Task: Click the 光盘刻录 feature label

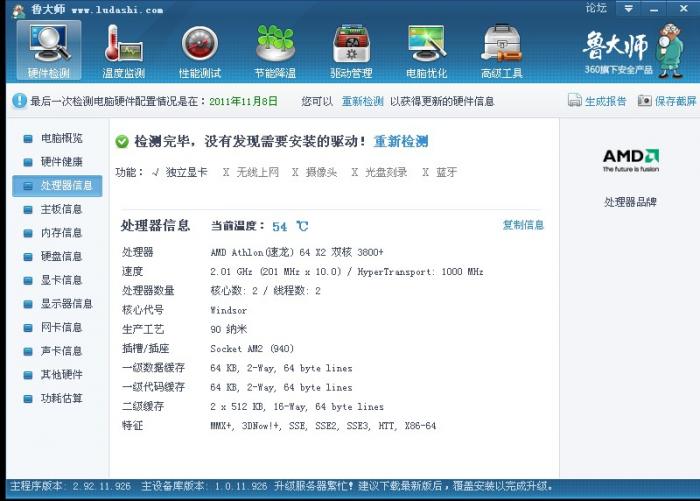Action: click(386, 172)
